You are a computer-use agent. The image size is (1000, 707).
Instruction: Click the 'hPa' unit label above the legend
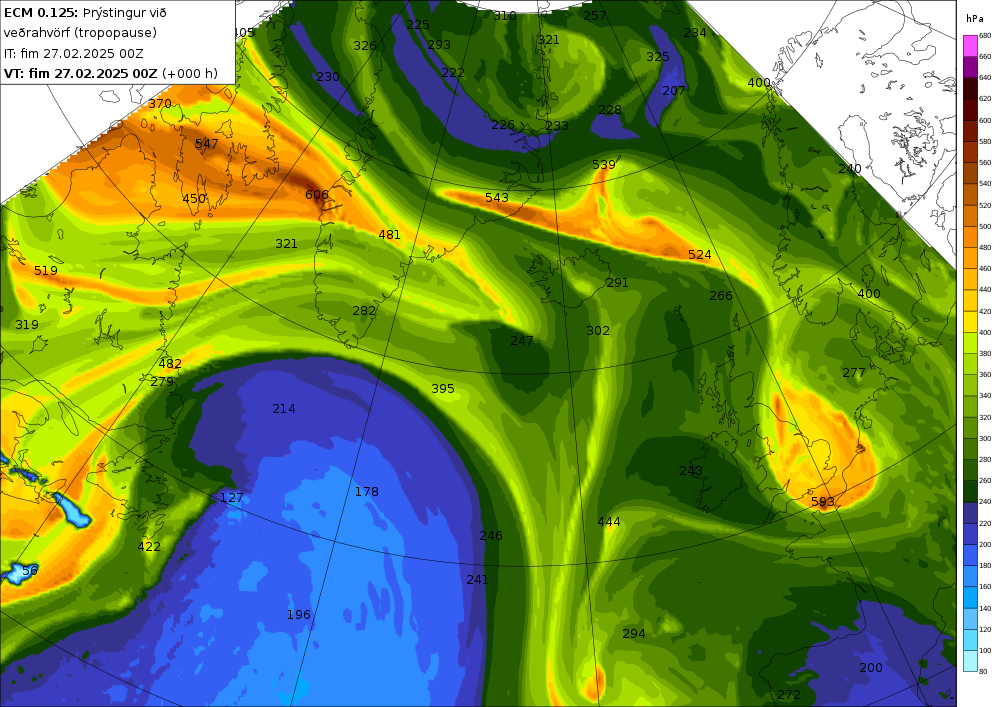point(974,19)
